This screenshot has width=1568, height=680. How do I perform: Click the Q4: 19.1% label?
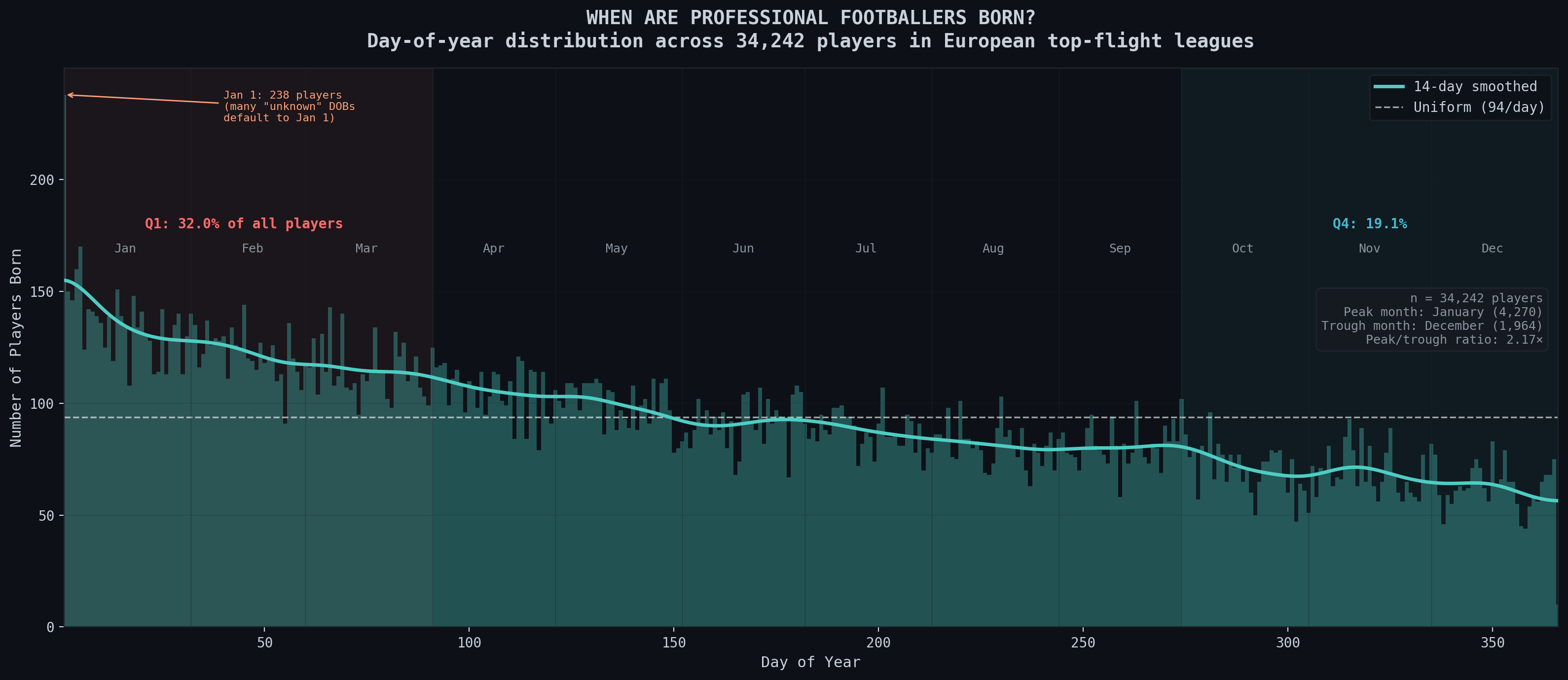[x=1370, y=223]
